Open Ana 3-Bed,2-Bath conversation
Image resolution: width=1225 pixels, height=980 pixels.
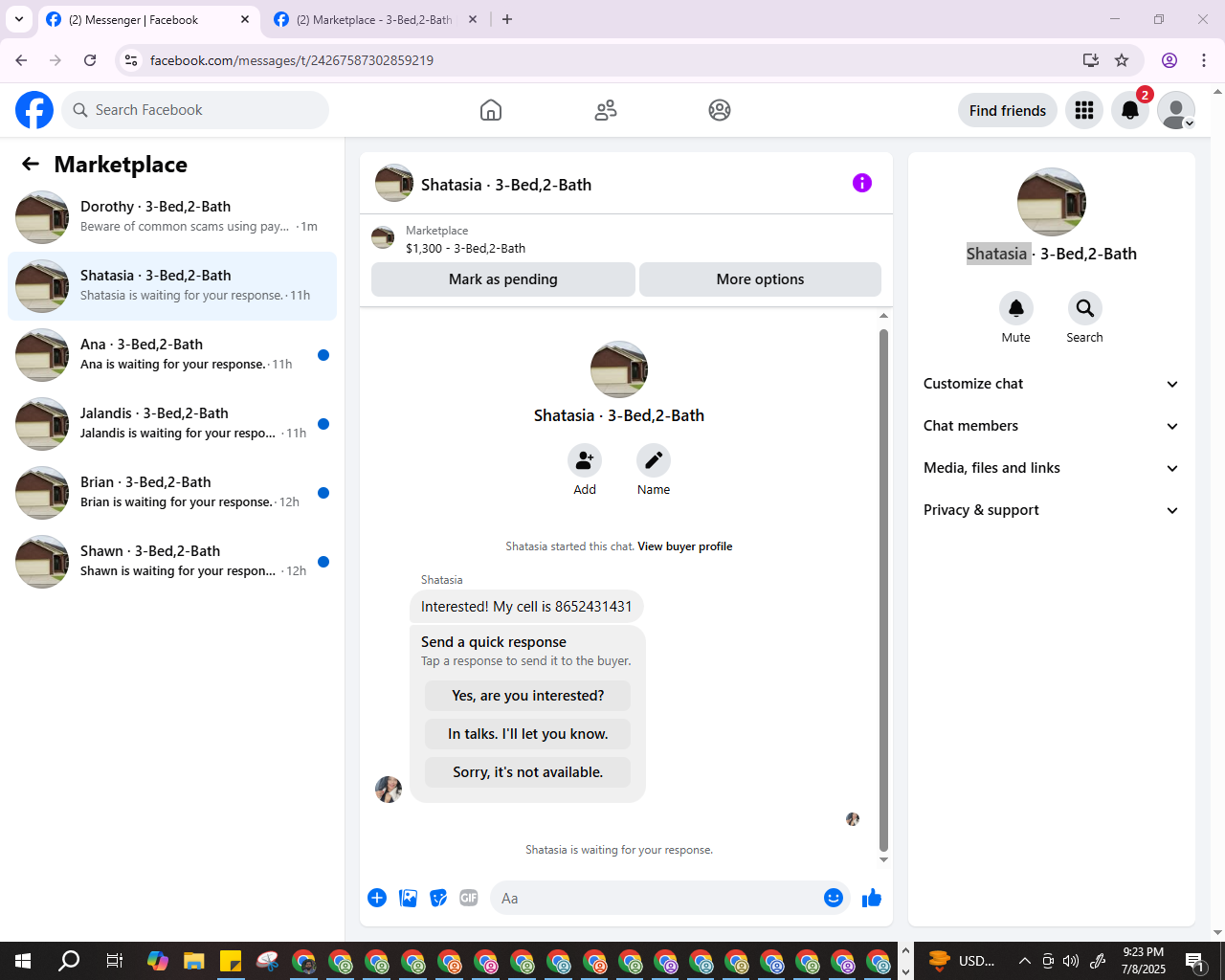pos(172,355)
